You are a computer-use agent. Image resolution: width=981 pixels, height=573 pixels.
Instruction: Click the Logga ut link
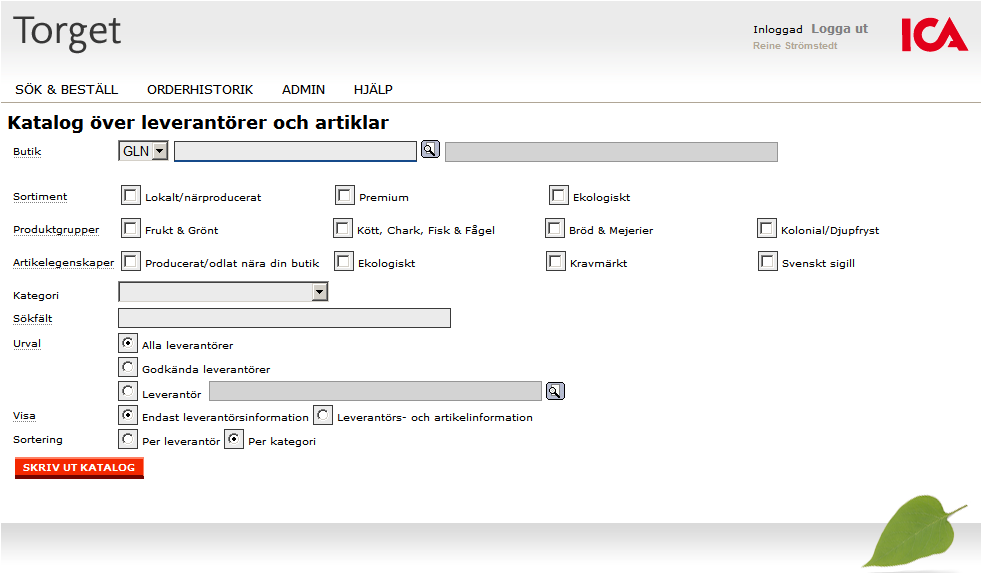[x=840, y=29]
